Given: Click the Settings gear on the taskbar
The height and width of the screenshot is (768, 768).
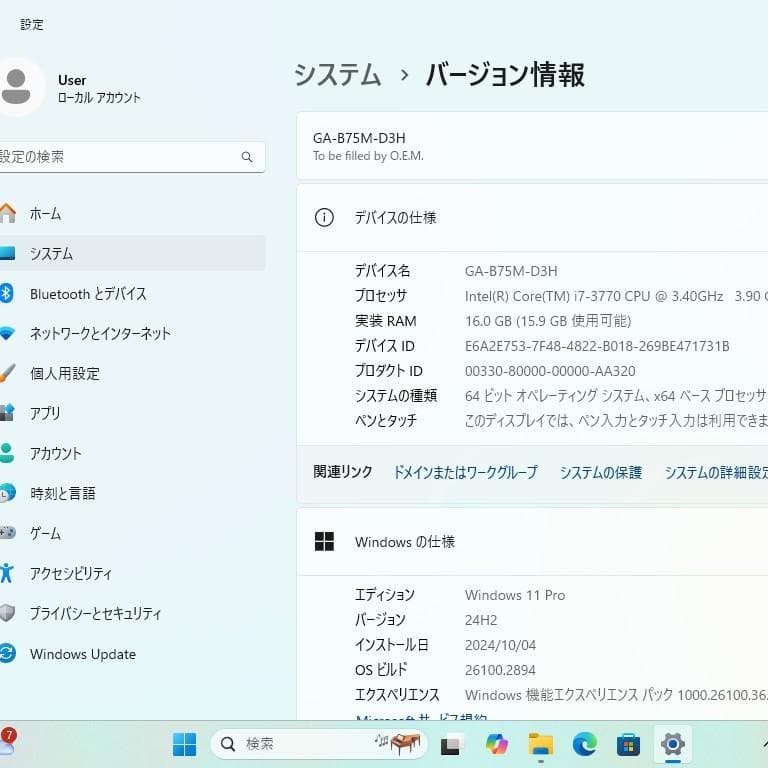Looking at the screenshot, I should coord(672,744).
